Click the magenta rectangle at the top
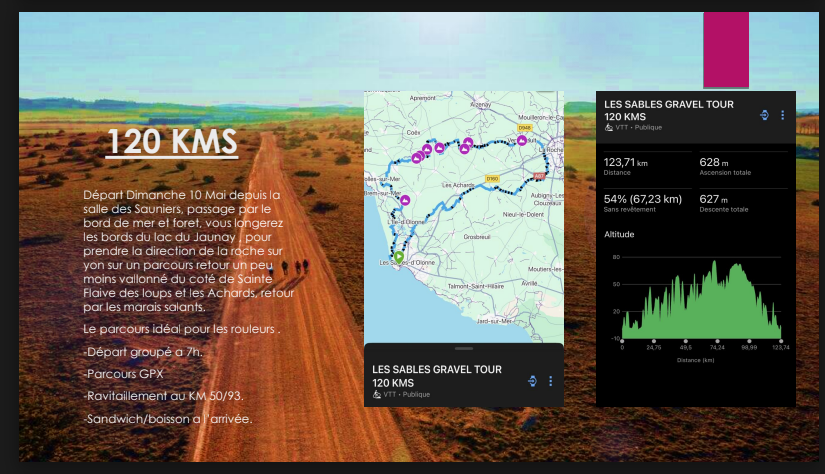The width and height of the screenshot is (825, 474). click(x=726, y=50)
